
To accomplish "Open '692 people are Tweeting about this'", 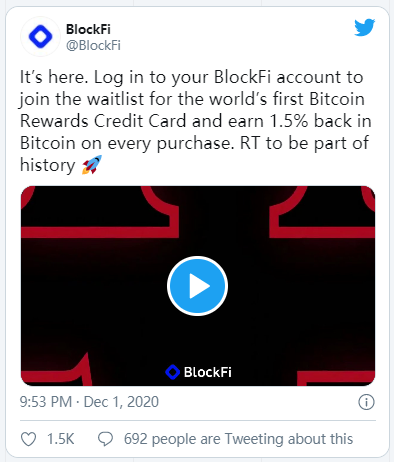I will pyautogui.click(x=238, y=439).
